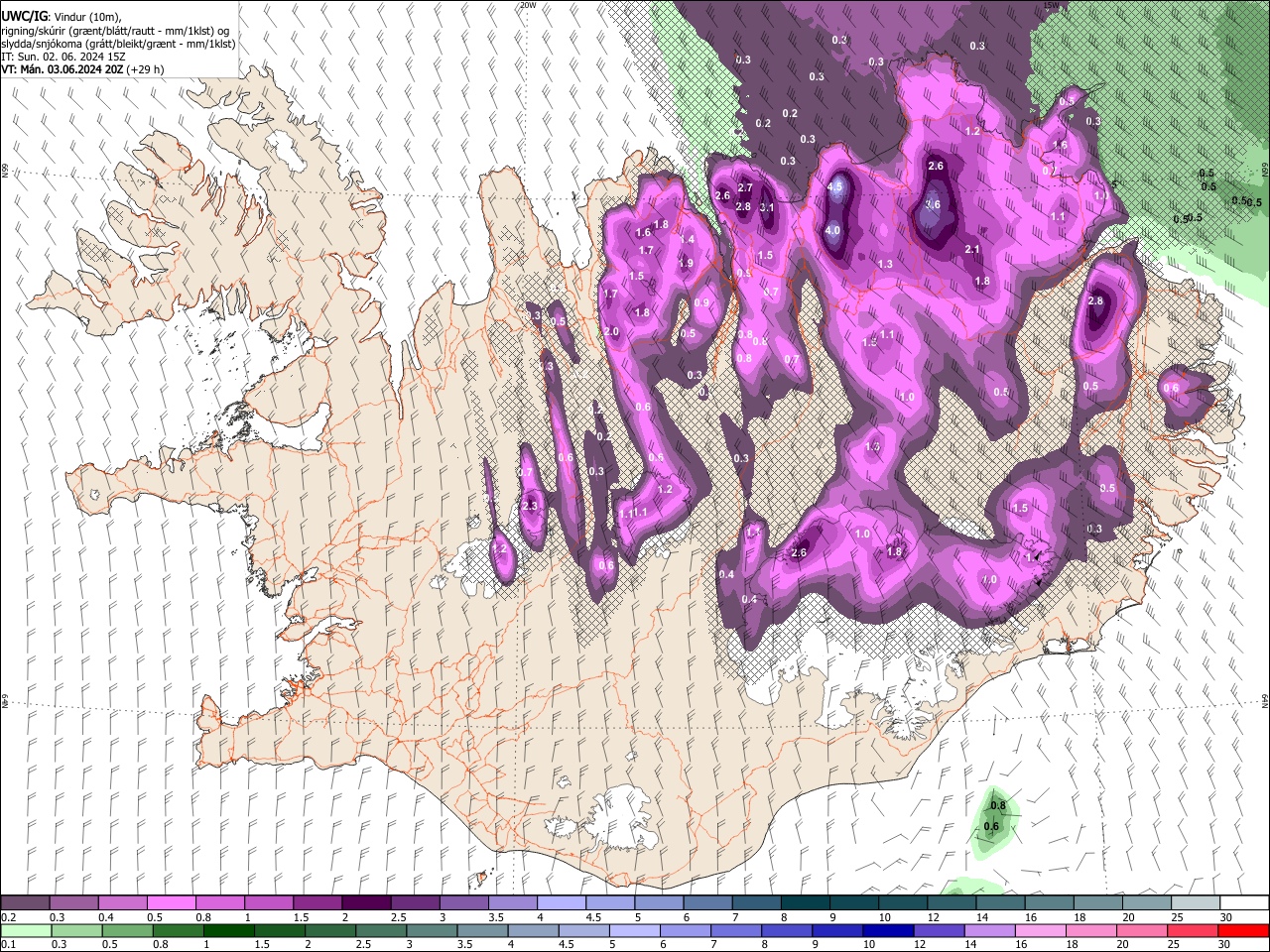Screen dimensions: 1270x952
Task: Click the 1.9 precipitation value on the map
Action: tap(686, 263)
